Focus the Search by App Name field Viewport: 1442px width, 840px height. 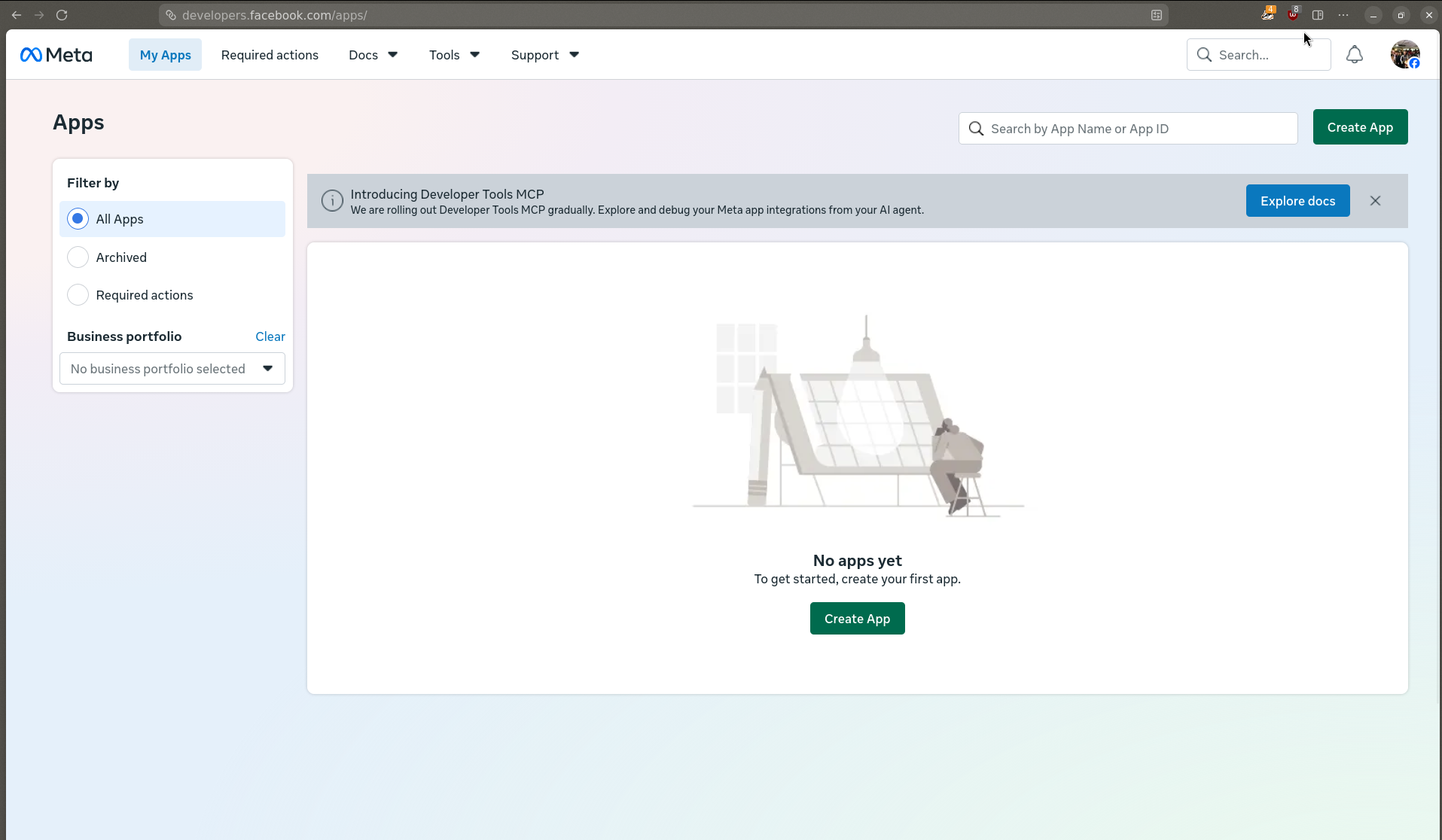pos(1128,129)
